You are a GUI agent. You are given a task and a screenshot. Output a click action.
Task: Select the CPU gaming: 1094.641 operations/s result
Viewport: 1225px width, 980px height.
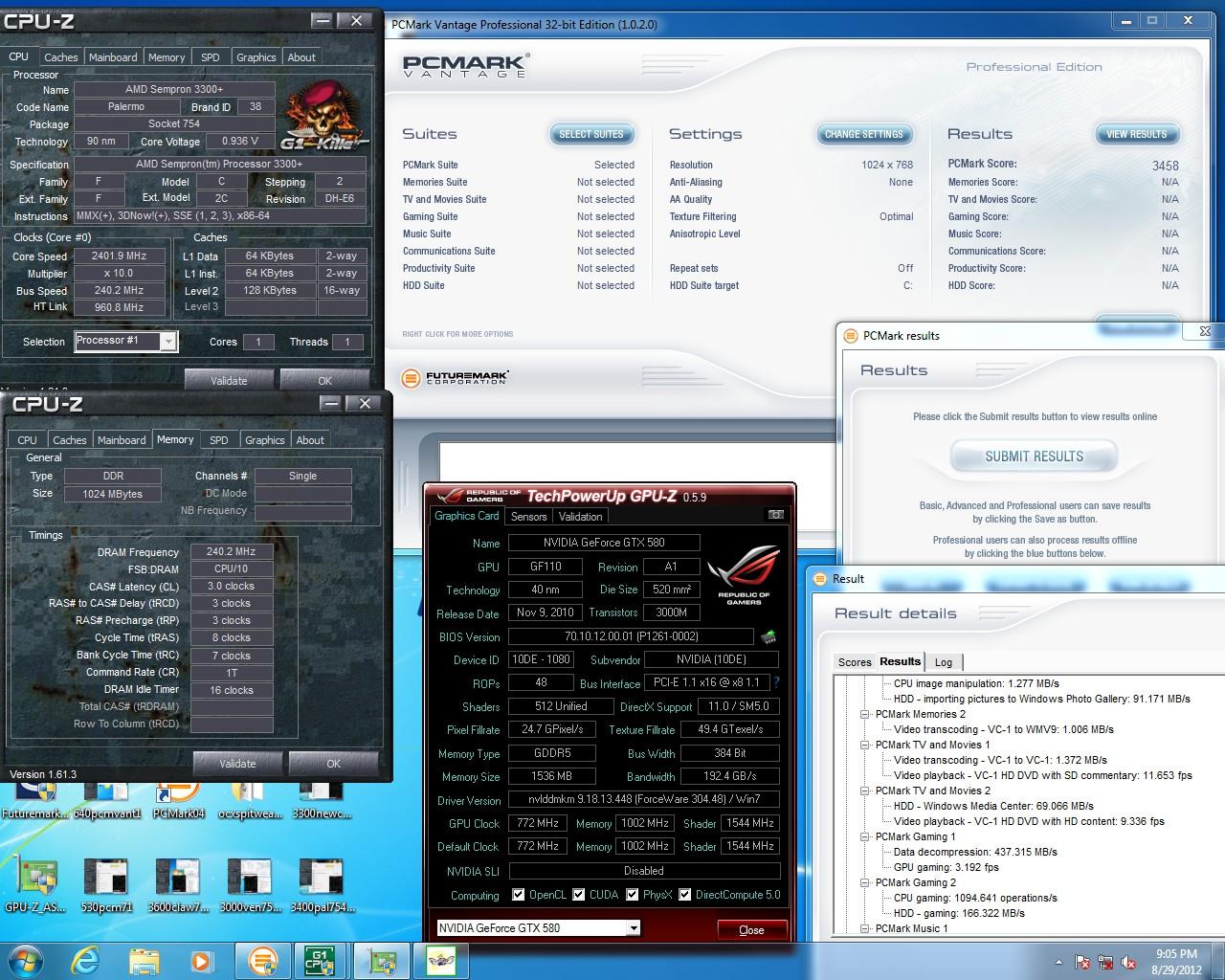[975, 898]
